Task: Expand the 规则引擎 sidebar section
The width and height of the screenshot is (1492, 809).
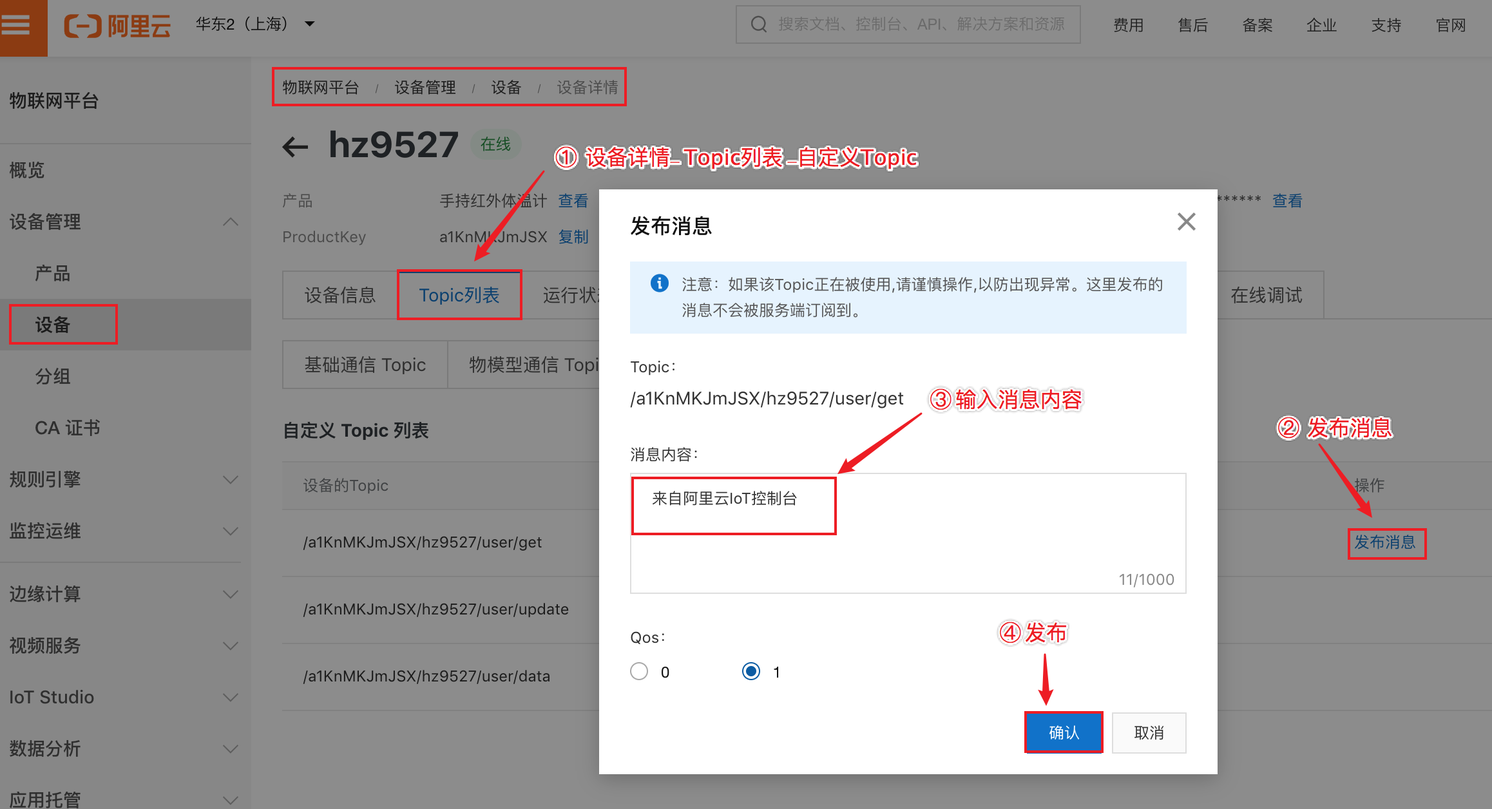Action: pyautogui.click(x=125, y=479)
